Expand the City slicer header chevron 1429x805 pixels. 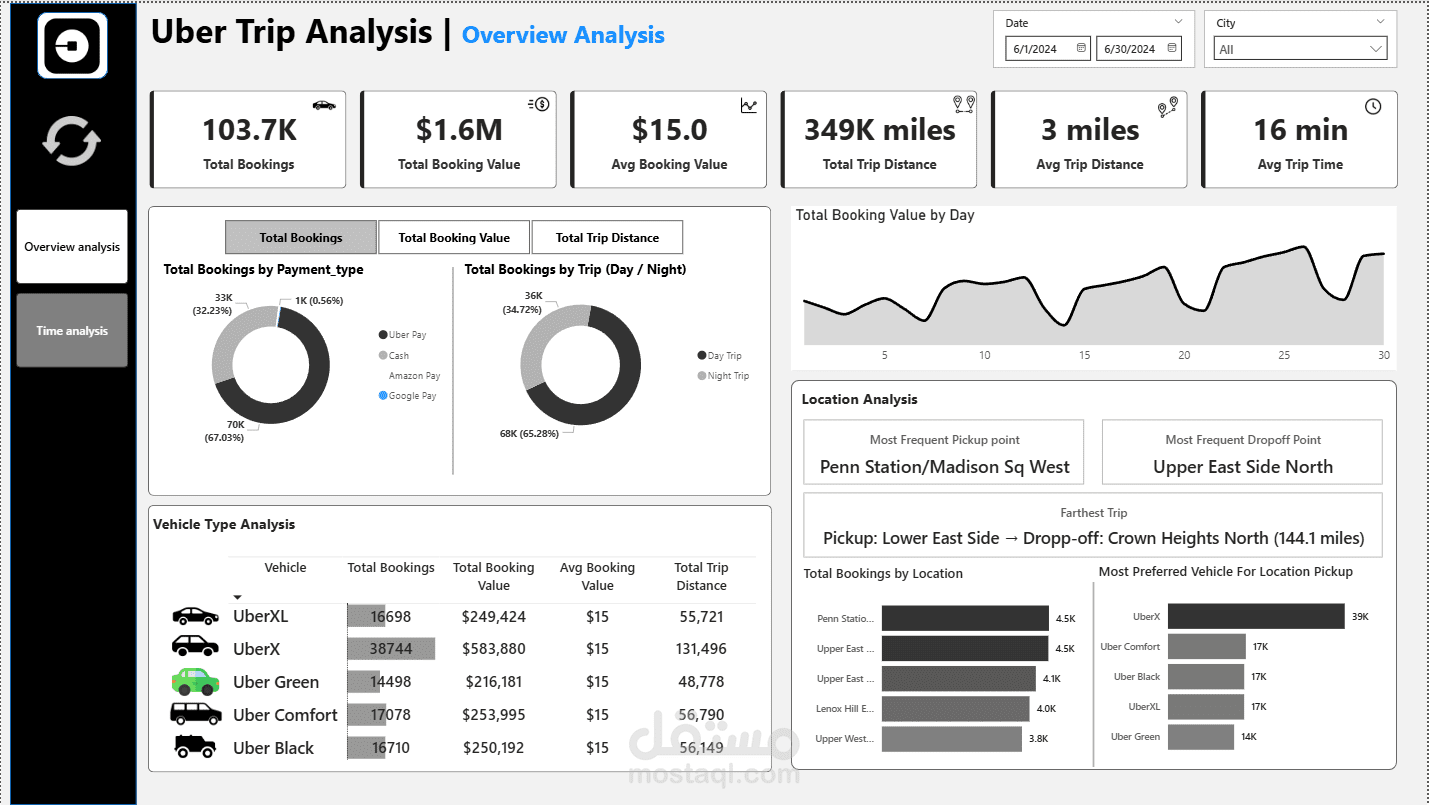1381,21
